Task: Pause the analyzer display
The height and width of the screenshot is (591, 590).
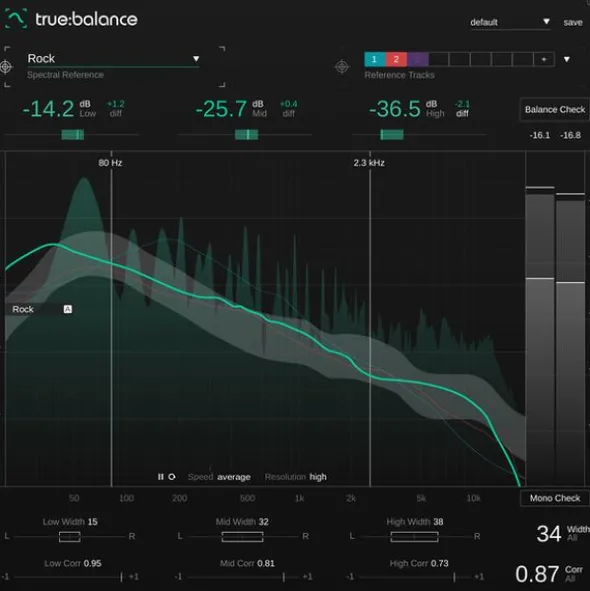Action: coord(161,477)
